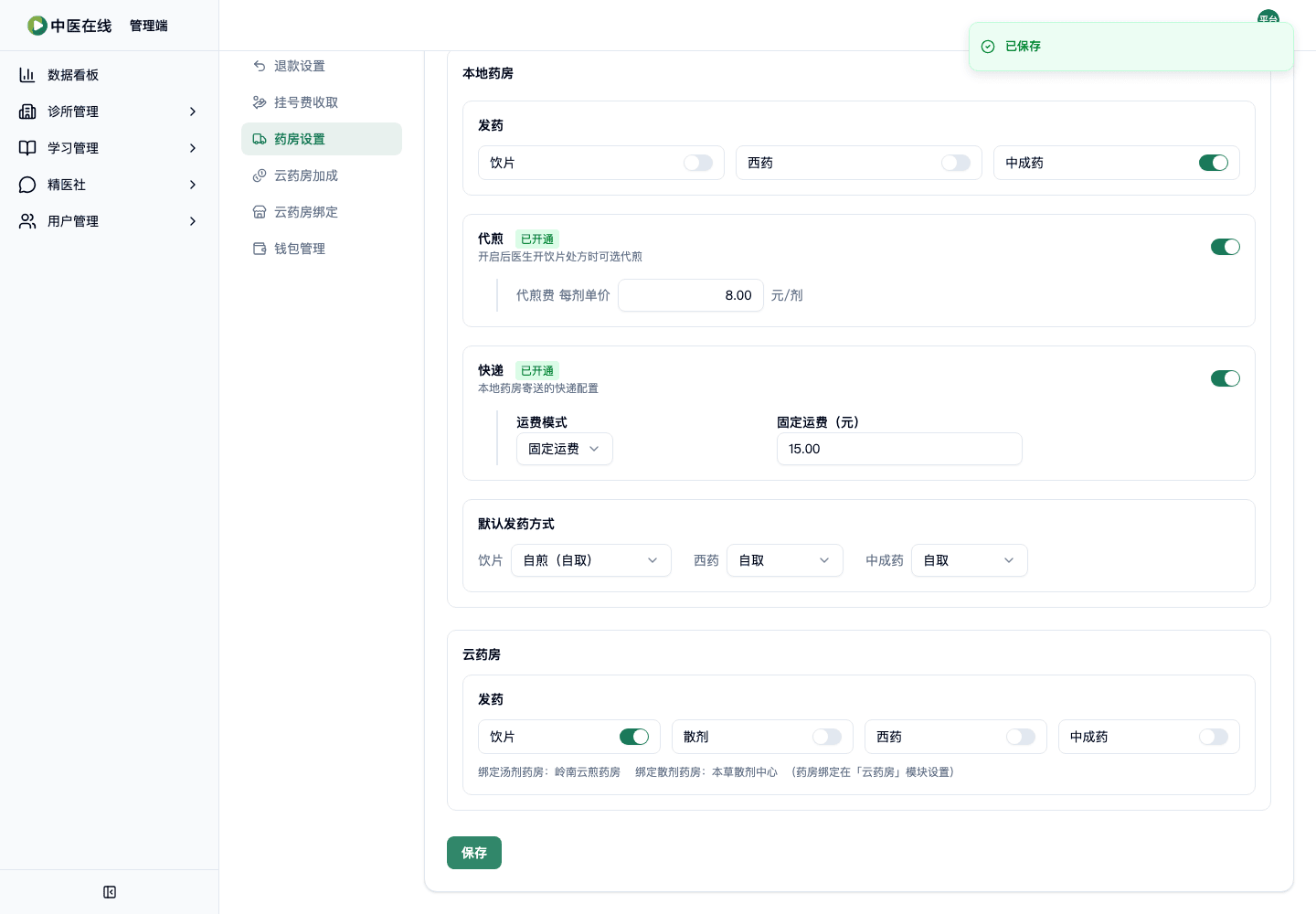Expand the 学习管理 chevron
This screenshot has width=1316, height=914.
(x=193, y=148)
